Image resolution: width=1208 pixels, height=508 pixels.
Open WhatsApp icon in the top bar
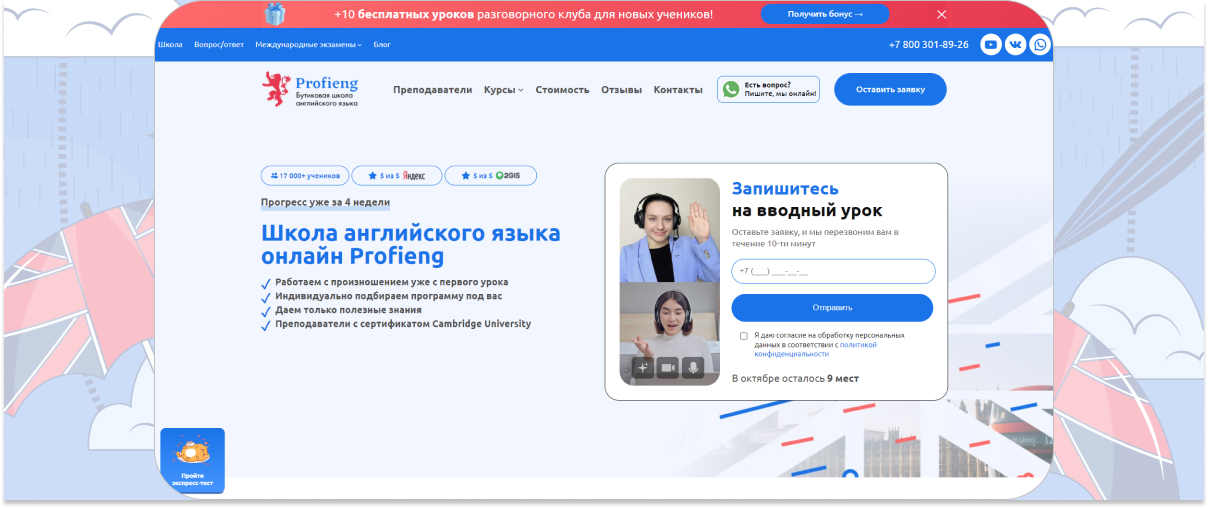coord(1041,44)
